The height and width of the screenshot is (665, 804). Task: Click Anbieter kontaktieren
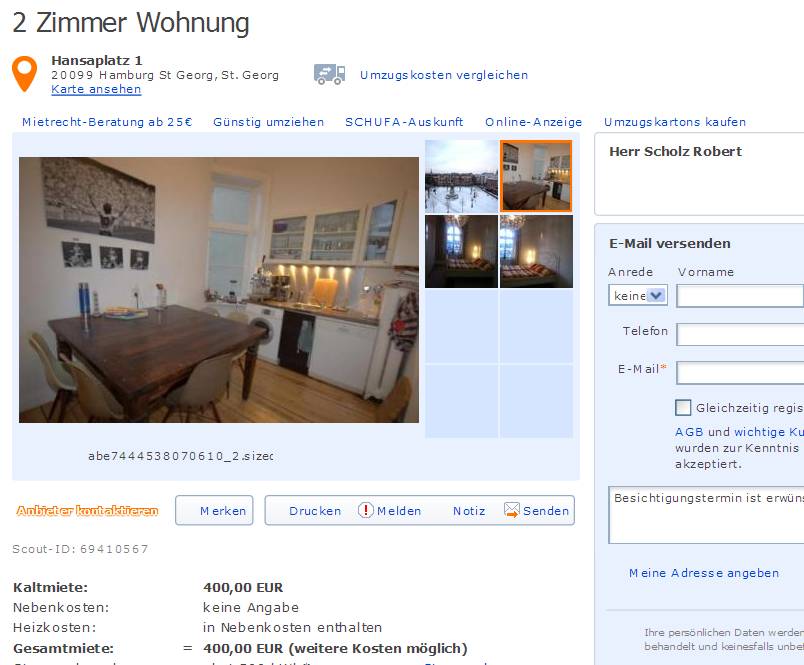[87, 510]
